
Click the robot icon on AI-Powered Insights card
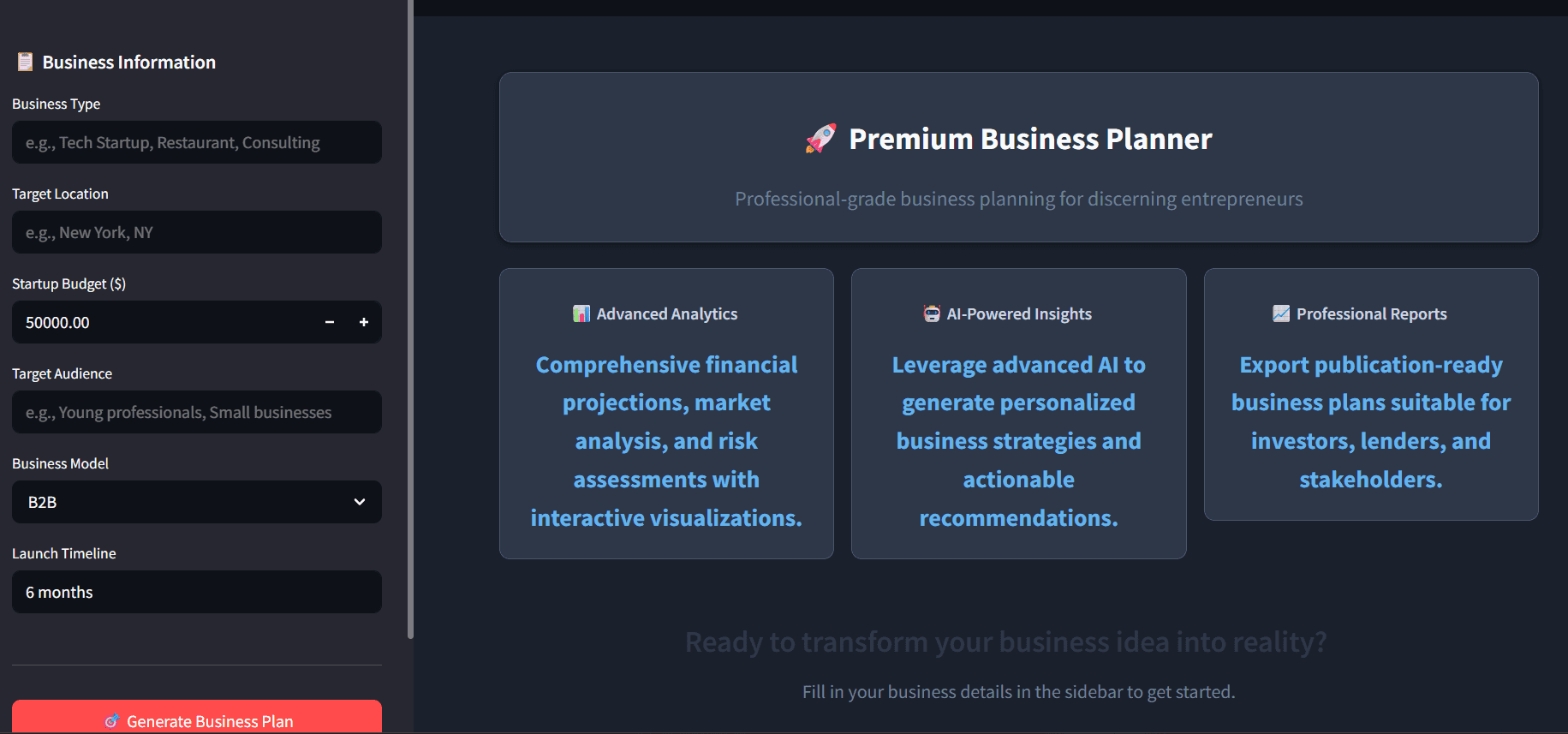point(931,313)
